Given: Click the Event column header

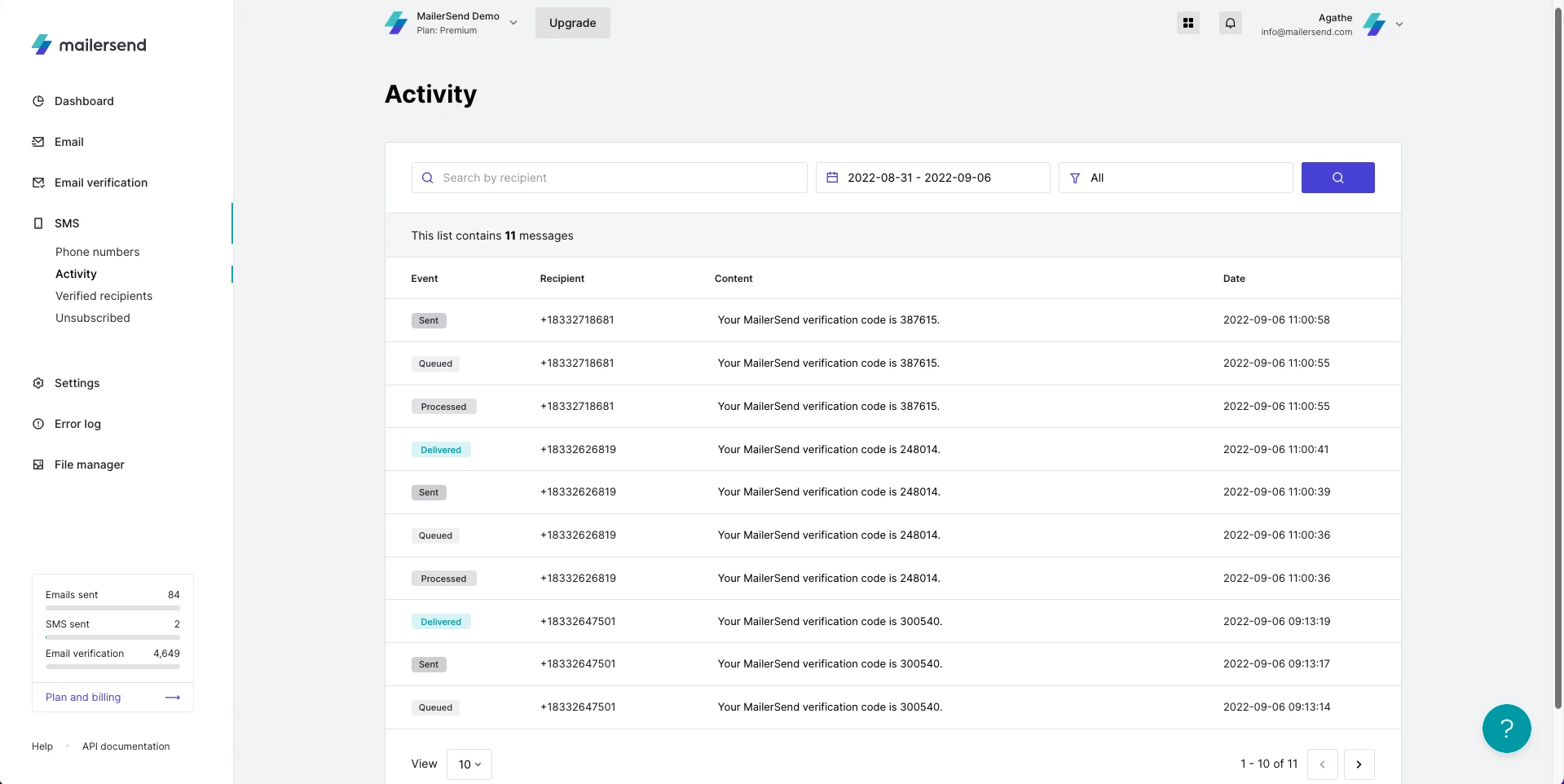Looking at the screenshot, I should click(425, 279).
